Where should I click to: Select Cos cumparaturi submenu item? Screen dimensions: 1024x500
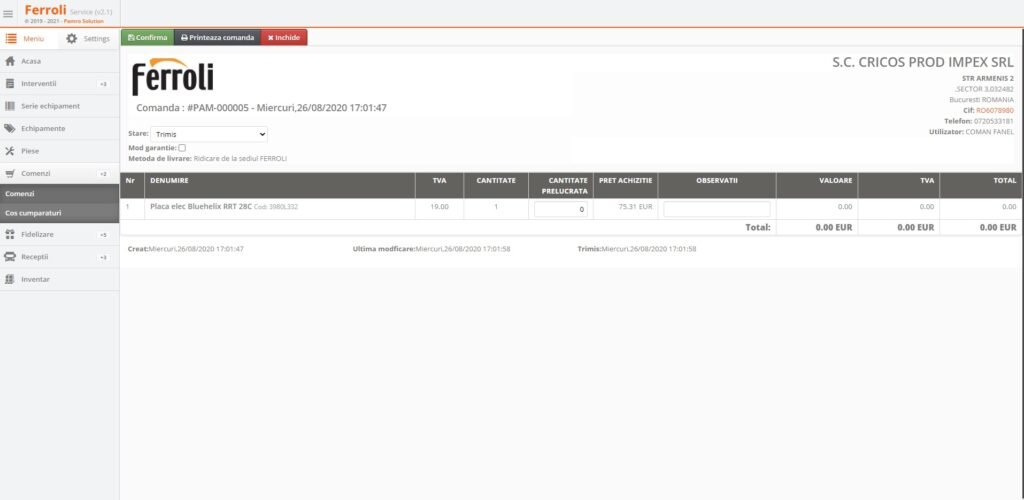60,213
